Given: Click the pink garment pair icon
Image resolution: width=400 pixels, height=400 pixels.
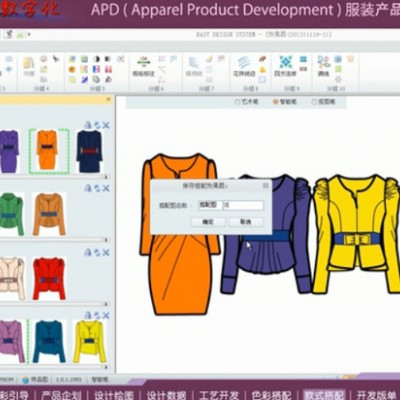Looking at the screenshot, I should pos(108,69).
